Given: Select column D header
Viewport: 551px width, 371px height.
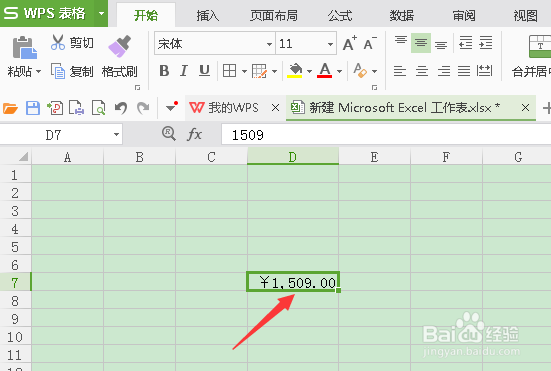Looking at the screenshot, I should 293,157.
